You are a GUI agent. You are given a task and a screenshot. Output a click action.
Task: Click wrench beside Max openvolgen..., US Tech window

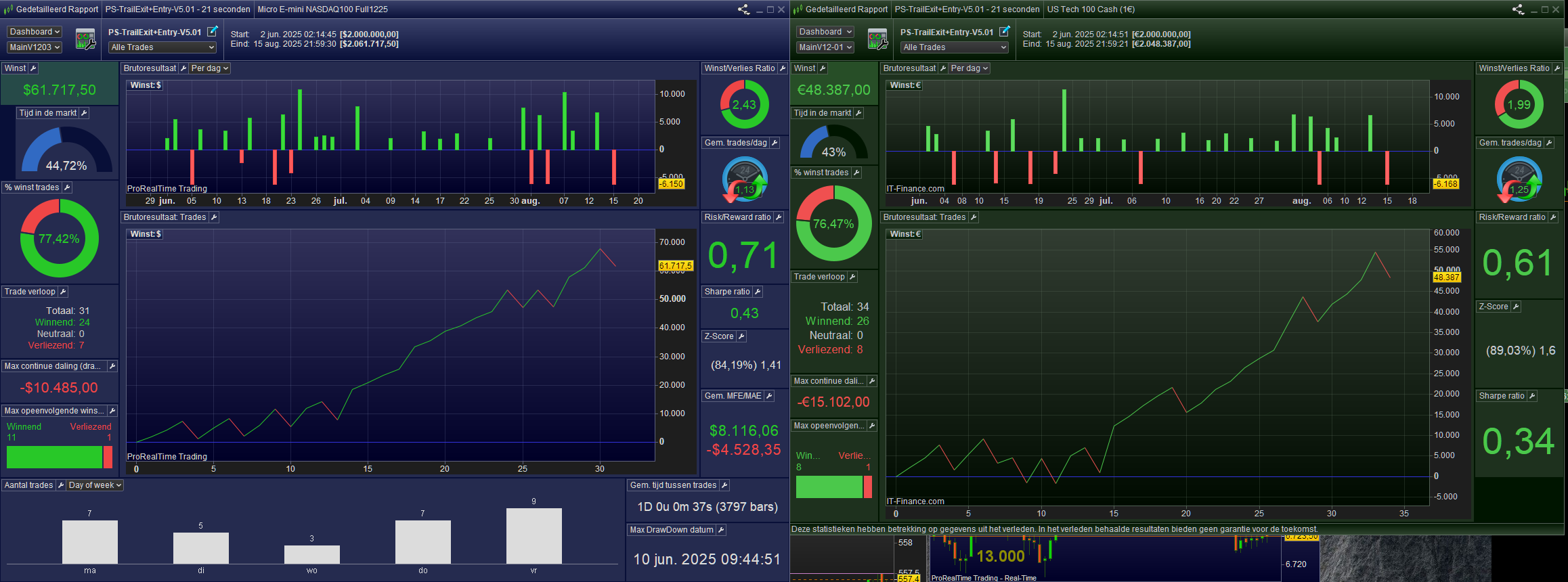click(872, 426)
